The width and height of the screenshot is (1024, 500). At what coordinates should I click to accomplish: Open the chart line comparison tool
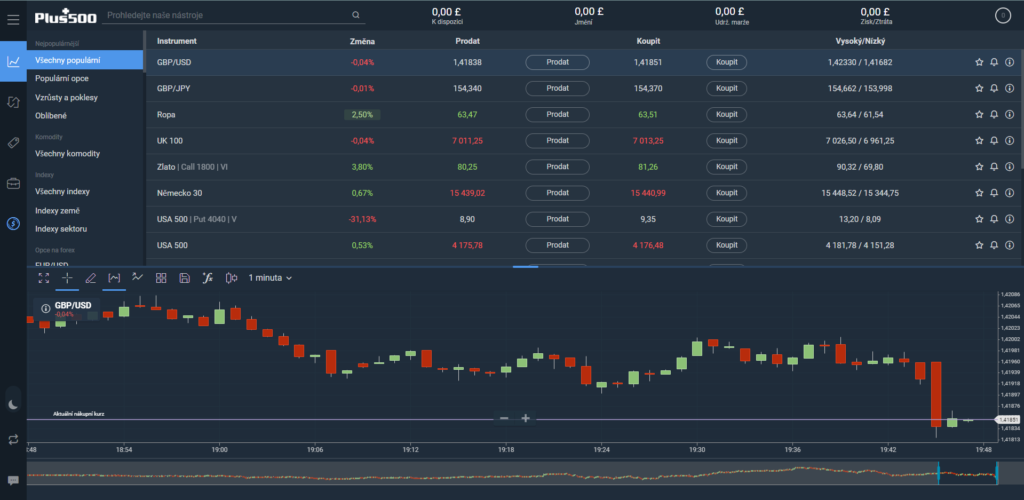pyautogui.click(x=137, y=277)
